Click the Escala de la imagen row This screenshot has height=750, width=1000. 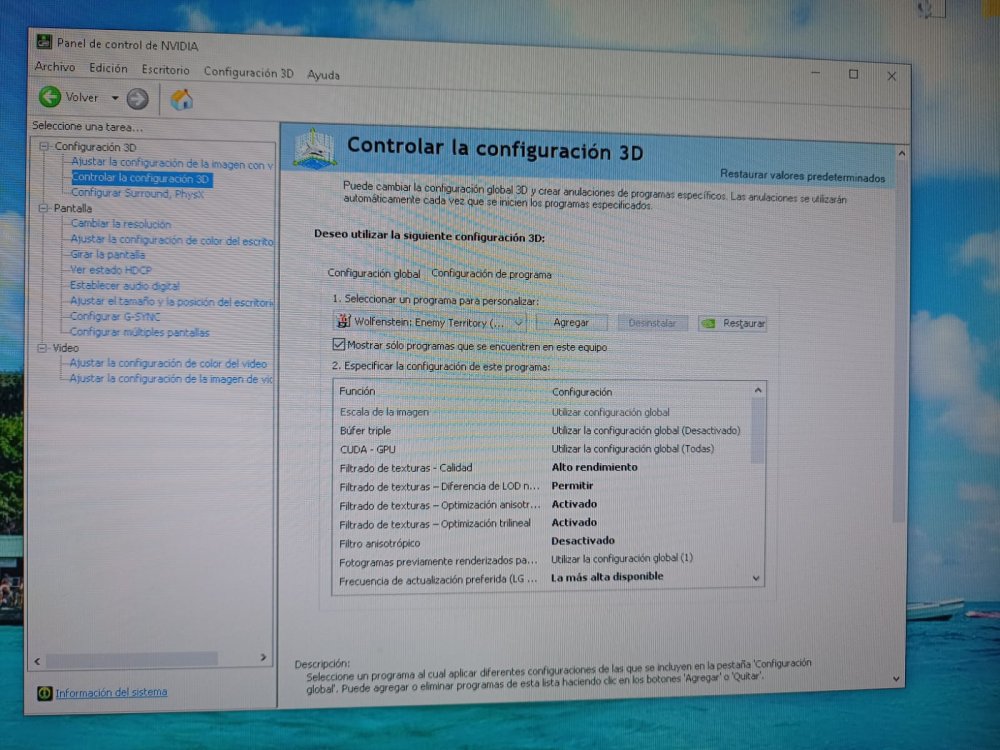542,412
